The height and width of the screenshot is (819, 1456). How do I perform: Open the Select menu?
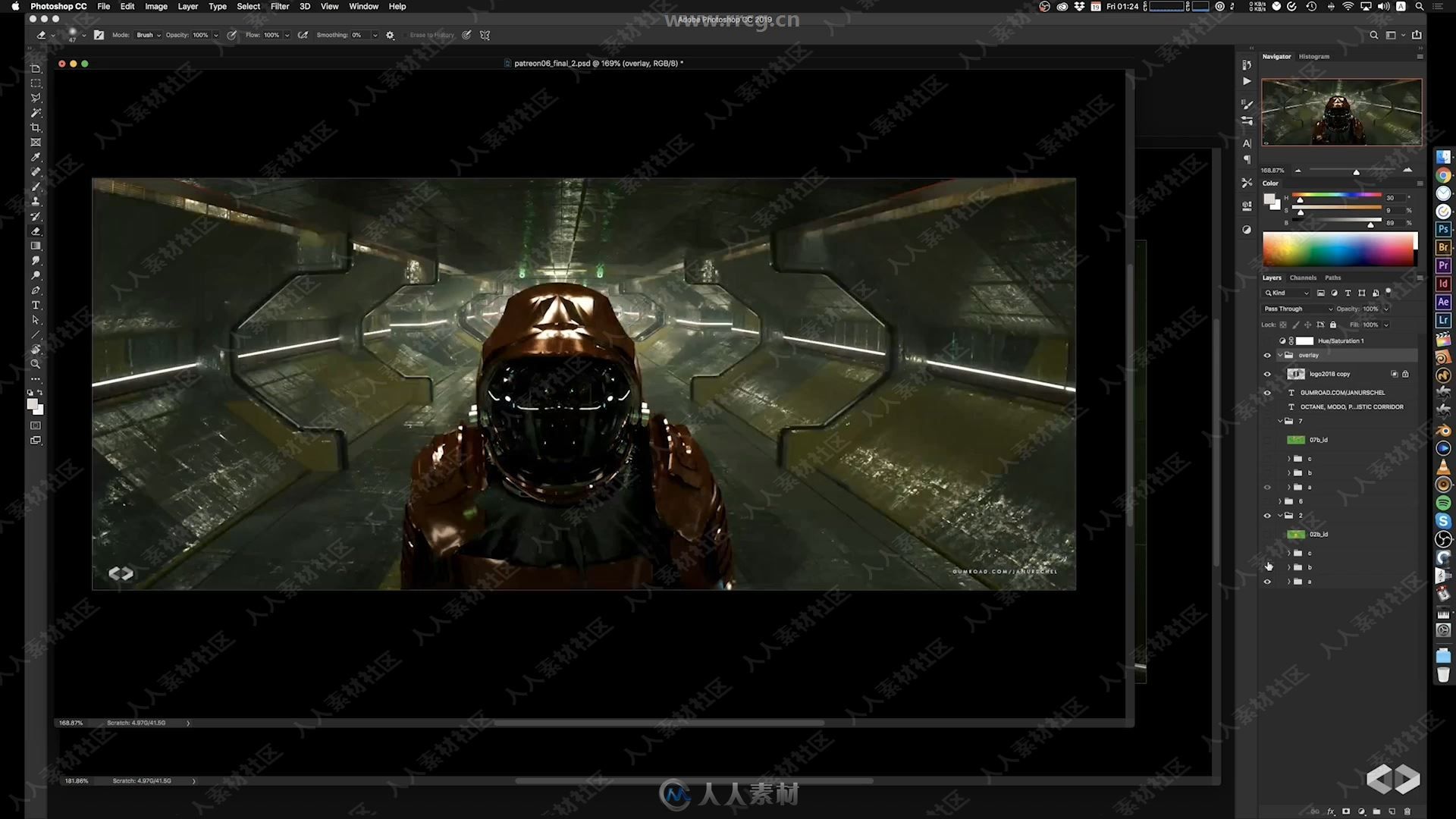248,6
